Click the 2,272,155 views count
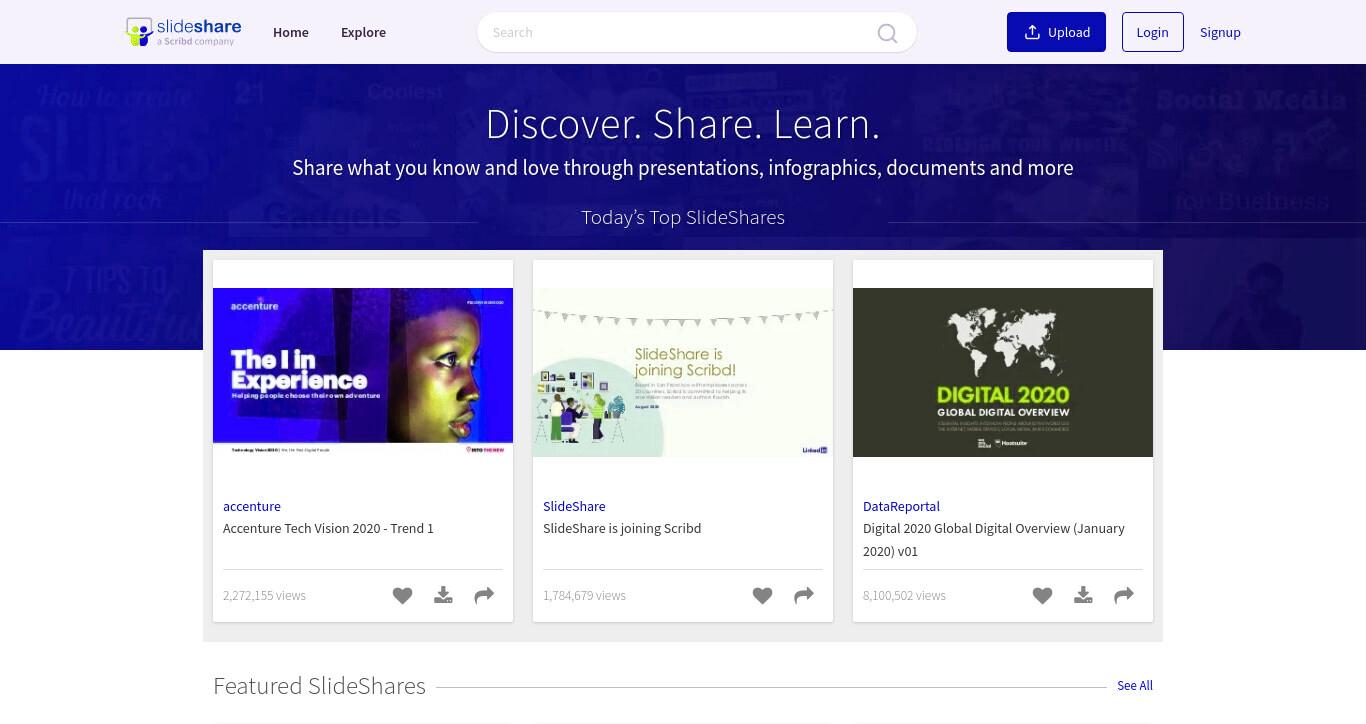This screenshot has width=1366, height=724. coord(264,595)
